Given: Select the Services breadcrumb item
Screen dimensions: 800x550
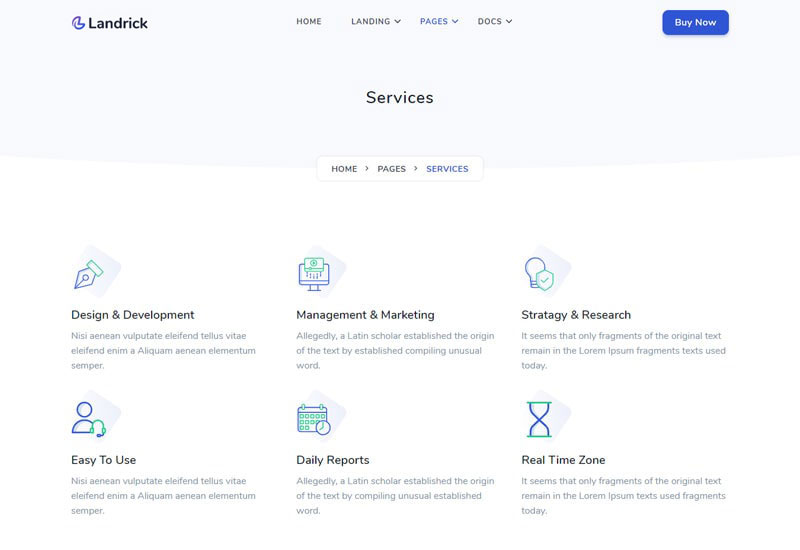Looking at the screenshot, I should [x=447, y=169].
